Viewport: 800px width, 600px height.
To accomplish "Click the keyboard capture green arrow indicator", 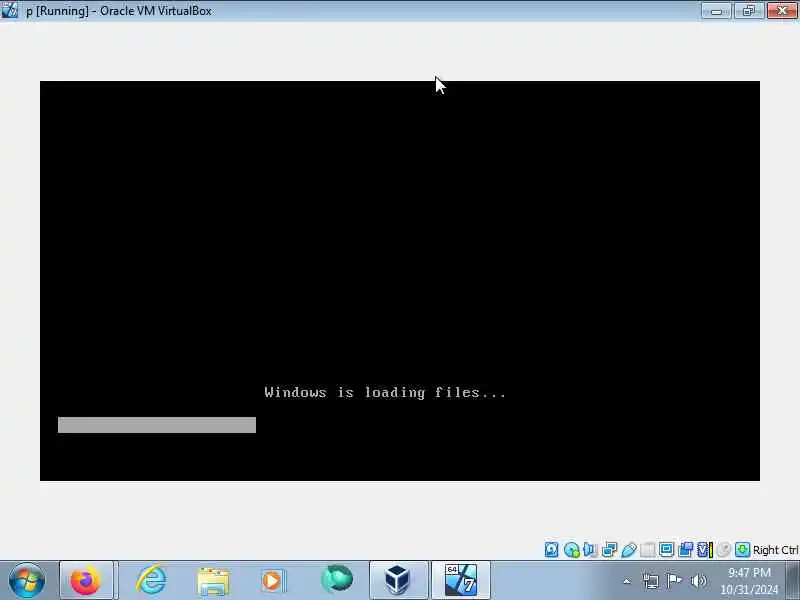I will click(742, 549).
